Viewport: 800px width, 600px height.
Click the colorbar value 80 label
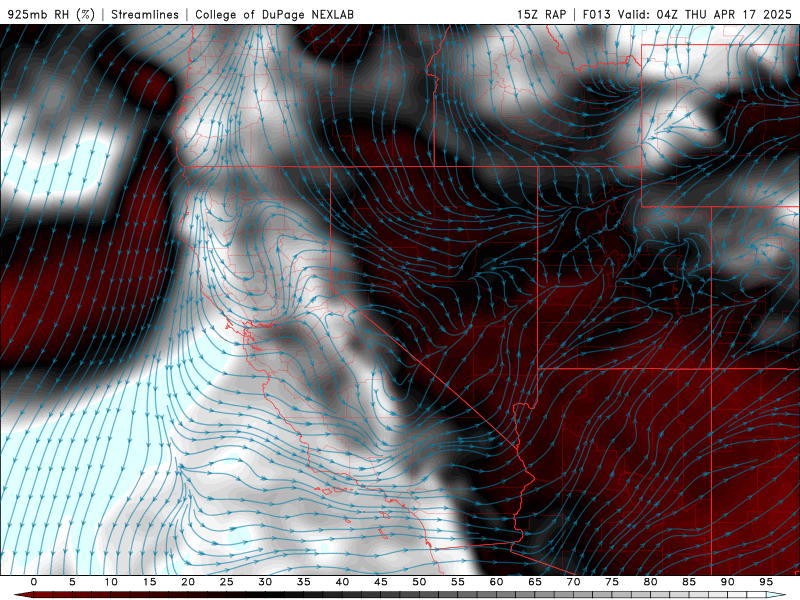[x=650, y=582]
